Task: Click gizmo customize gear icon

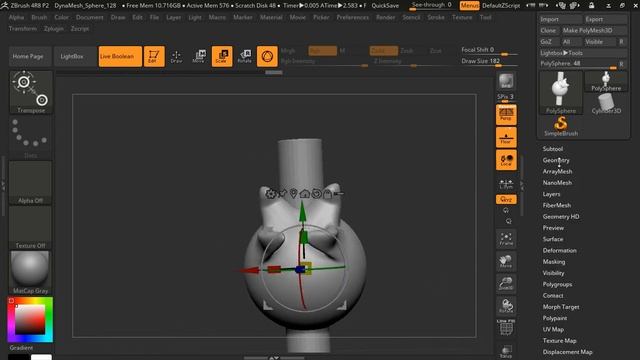Action: point(270,193)
